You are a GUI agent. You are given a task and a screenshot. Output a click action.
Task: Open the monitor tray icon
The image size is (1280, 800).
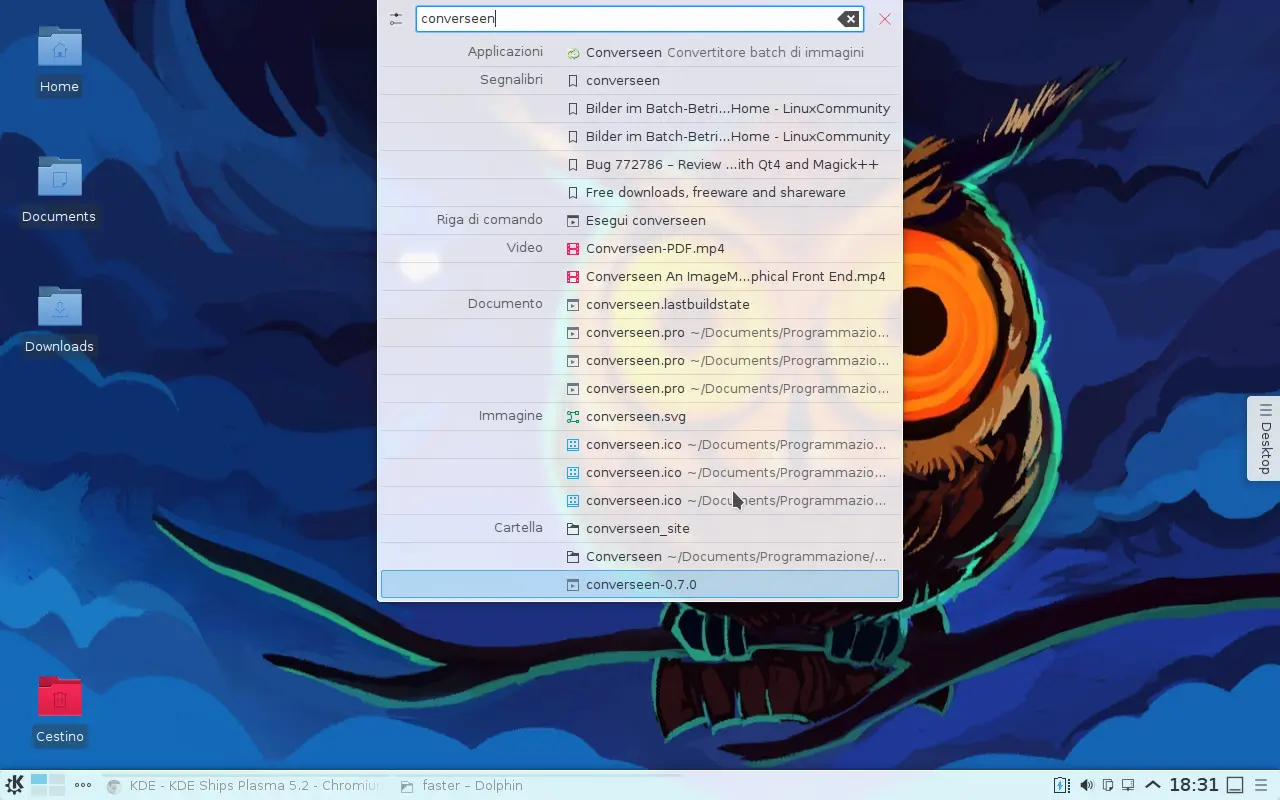pyautogui.click(x=1128, y=785)
